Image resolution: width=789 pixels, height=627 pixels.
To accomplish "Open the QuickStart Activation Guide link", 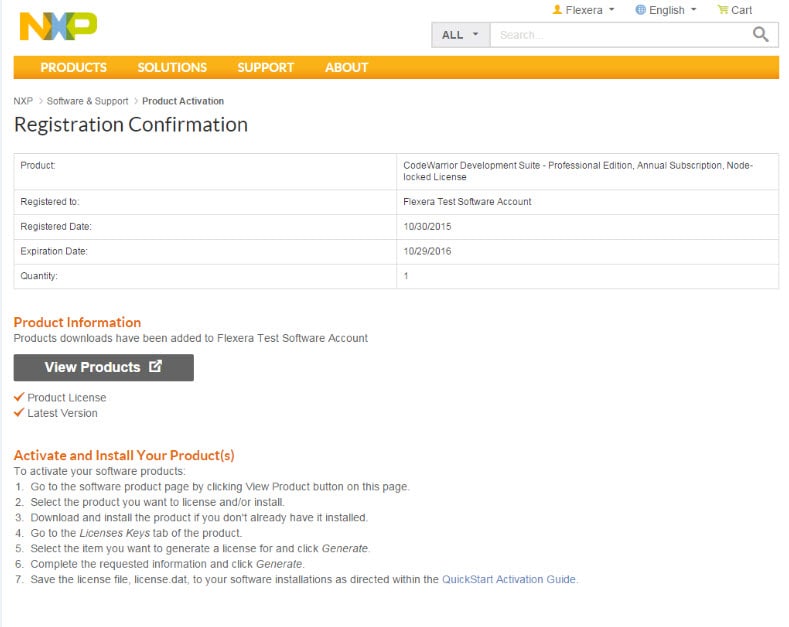I will coord(509,579).
